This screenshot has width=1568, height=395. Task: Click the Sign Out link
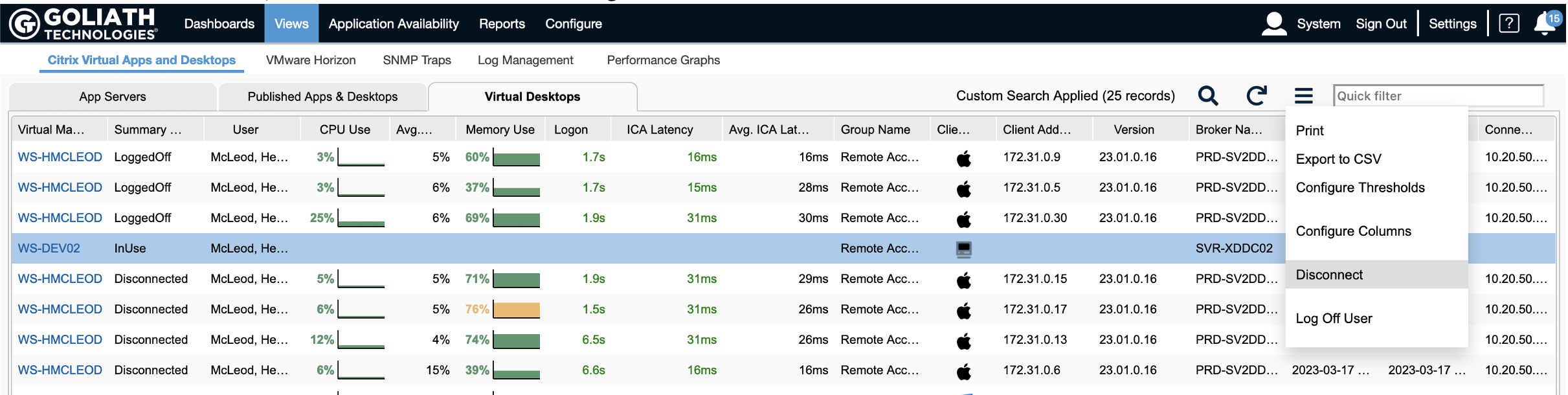click(x=1381, y=24)
